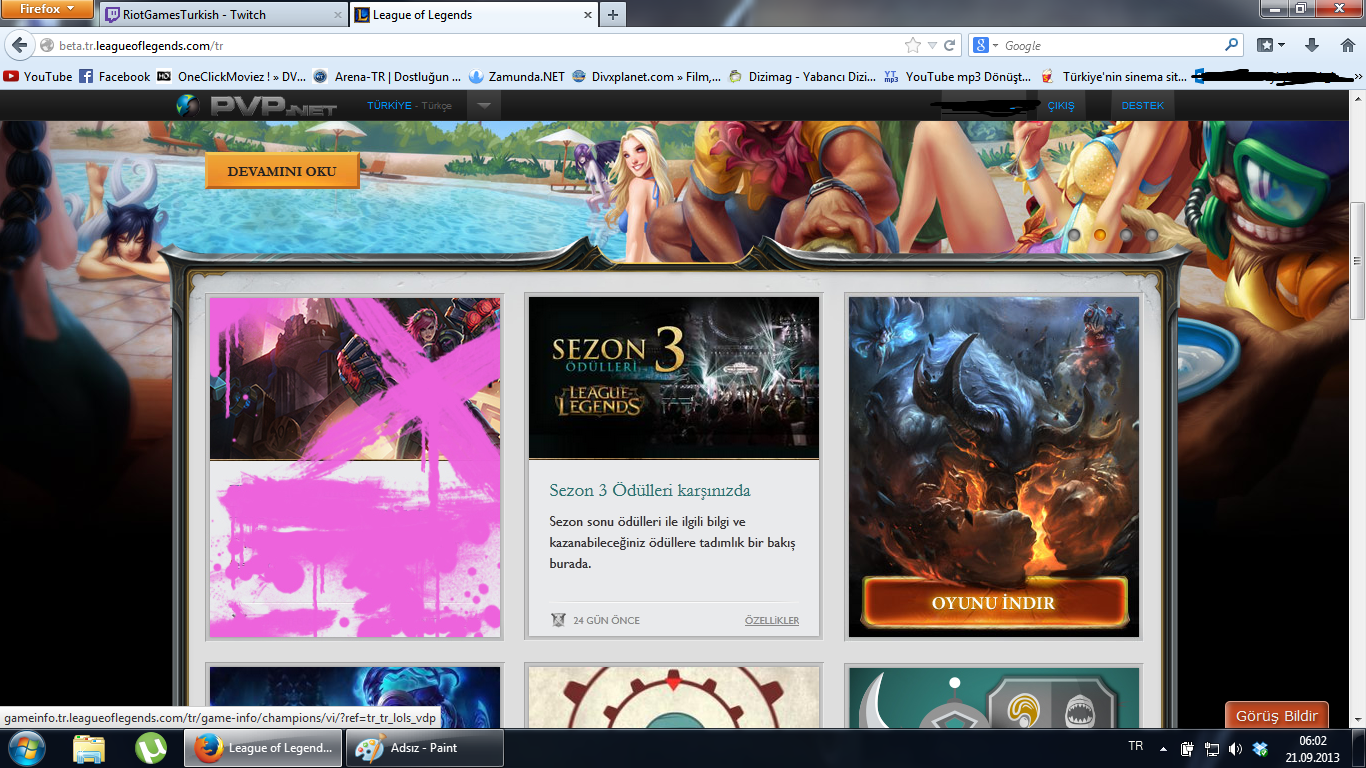The height and width of the screenshot is (768, 1366).
Task: Select the first banner carousel dot
Action: pos(1074,235)
